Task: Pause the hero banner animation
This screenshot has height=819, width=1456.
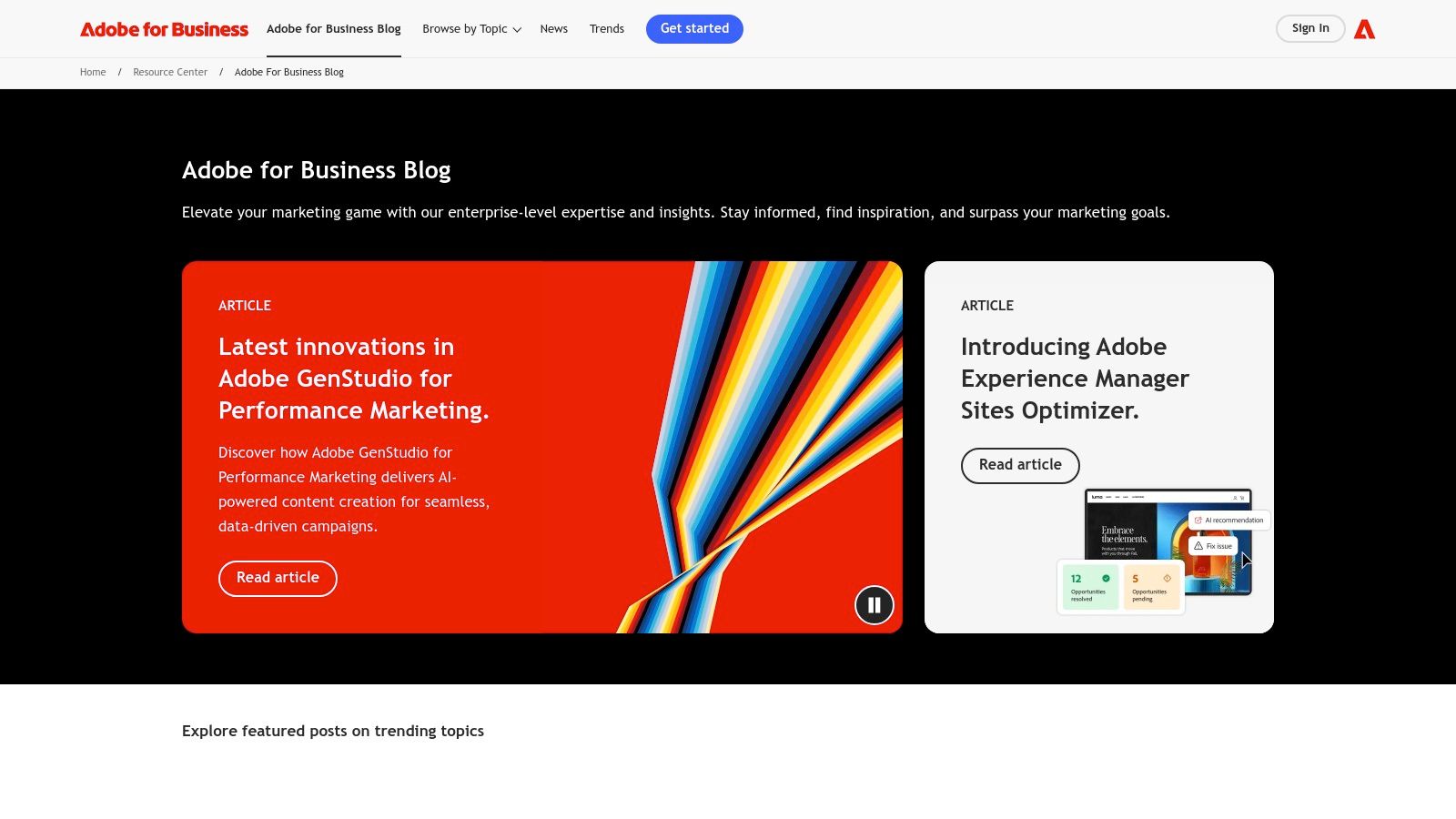Action: [875, 605]
